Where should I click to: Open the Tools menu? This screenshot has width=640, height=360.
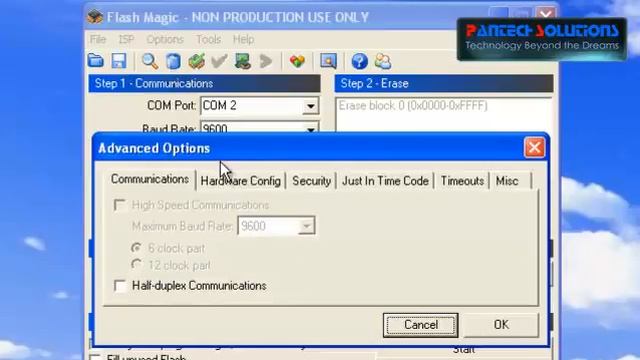[x=208, y=39]
